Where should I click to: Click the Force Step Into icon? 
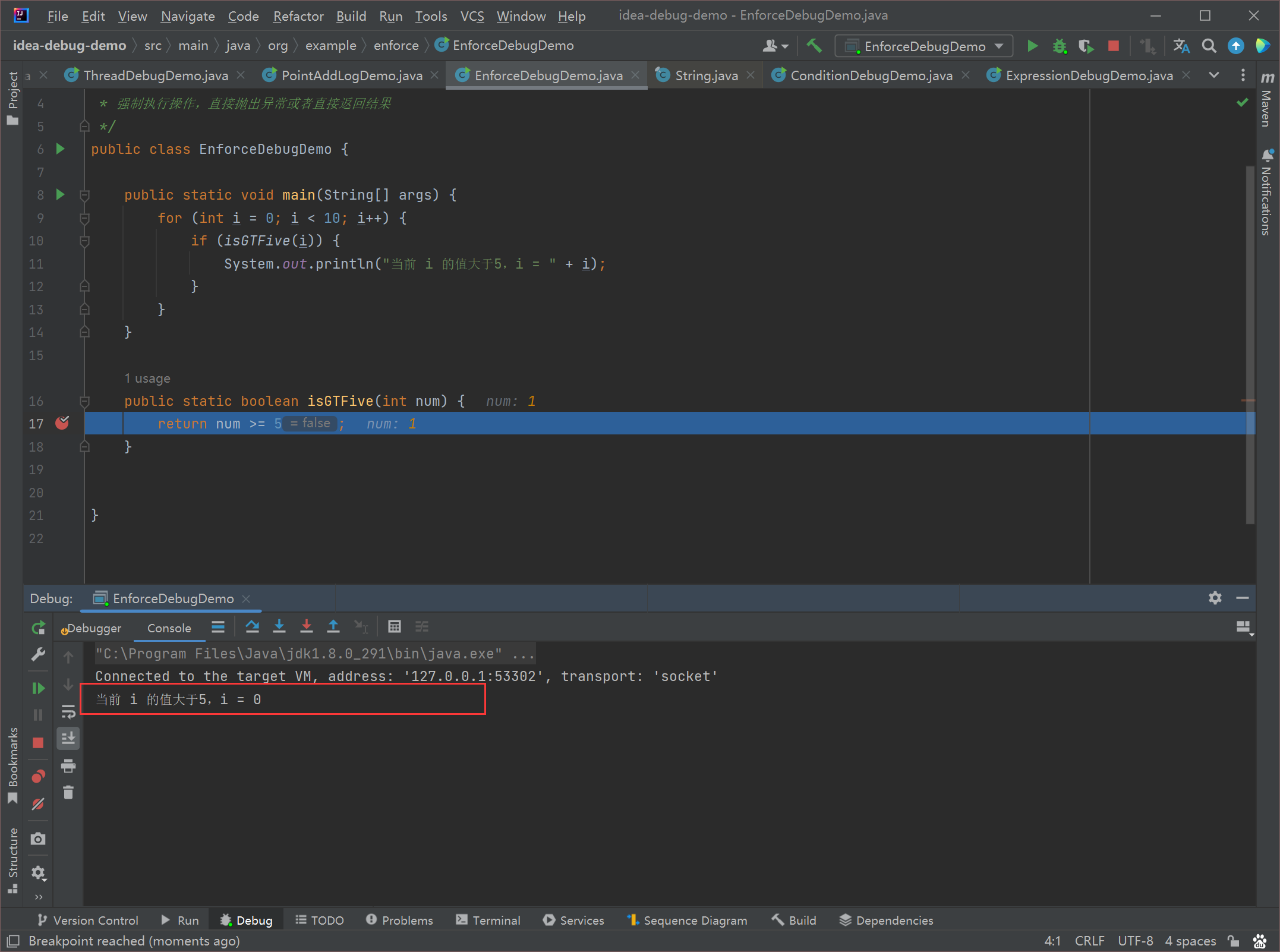click(306, 626)
